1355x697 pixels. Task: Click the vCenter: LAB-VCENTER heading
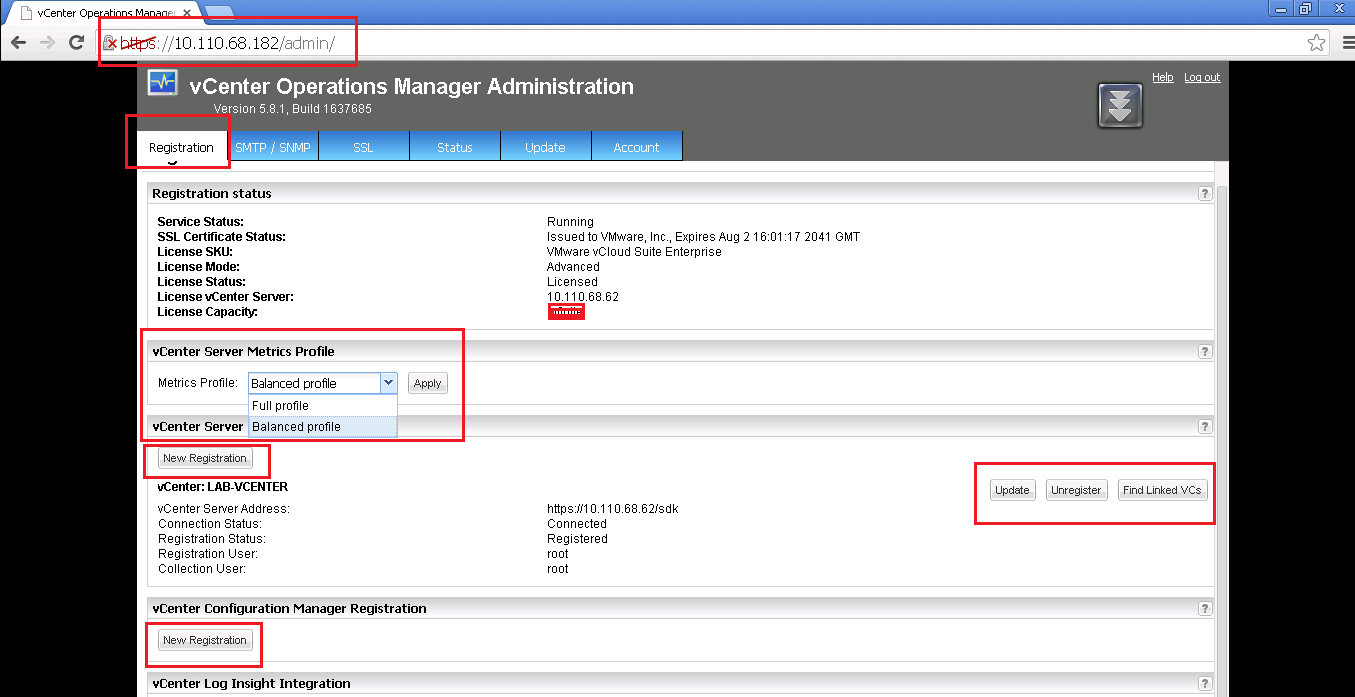point(223,487)
